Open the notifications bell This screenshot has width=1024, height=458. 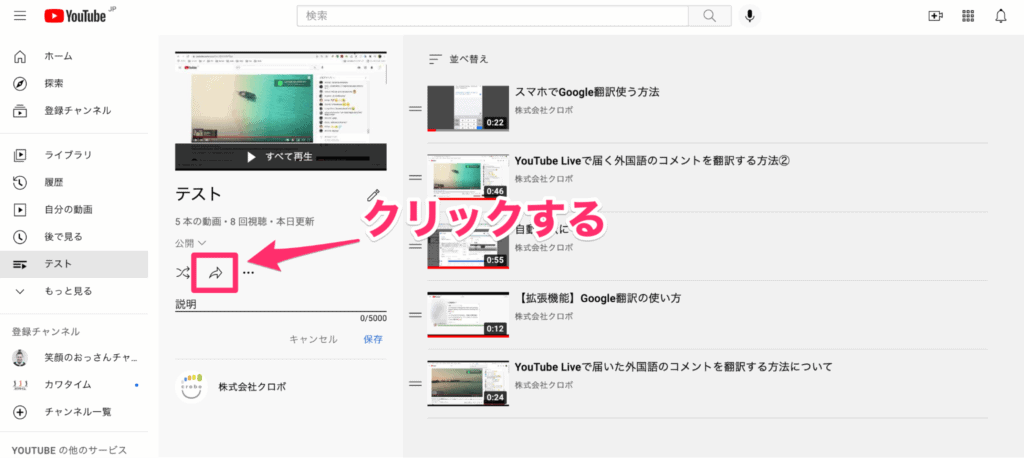click(1000, 16)
